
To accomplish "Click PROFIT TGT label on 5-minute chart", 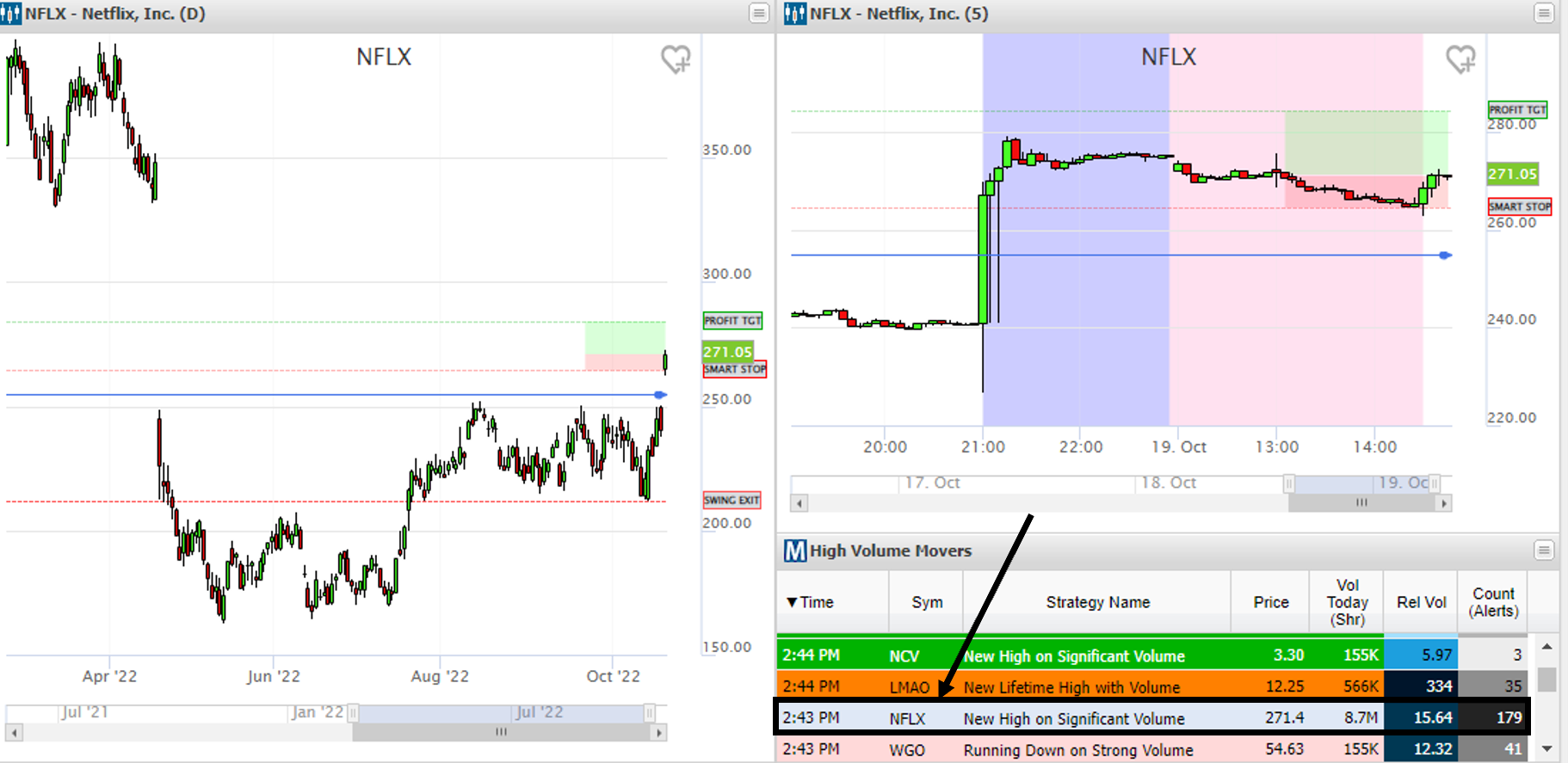I will point(1517,110).
